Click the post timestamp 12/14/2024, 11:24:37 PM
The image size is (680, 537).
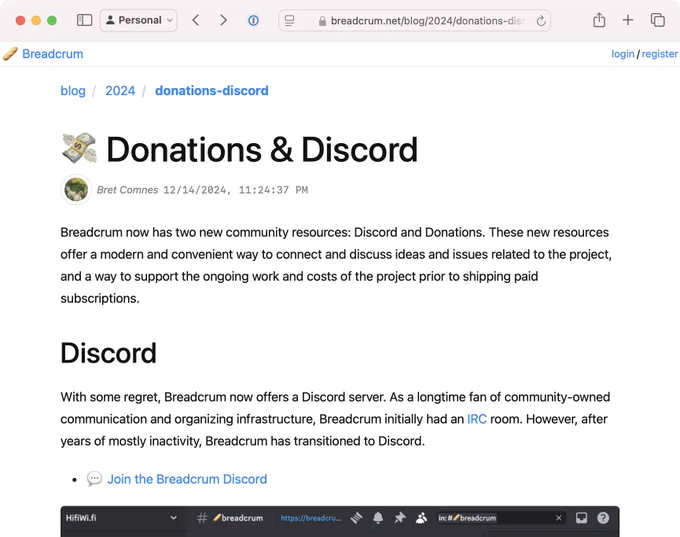[x=235, y=190]
